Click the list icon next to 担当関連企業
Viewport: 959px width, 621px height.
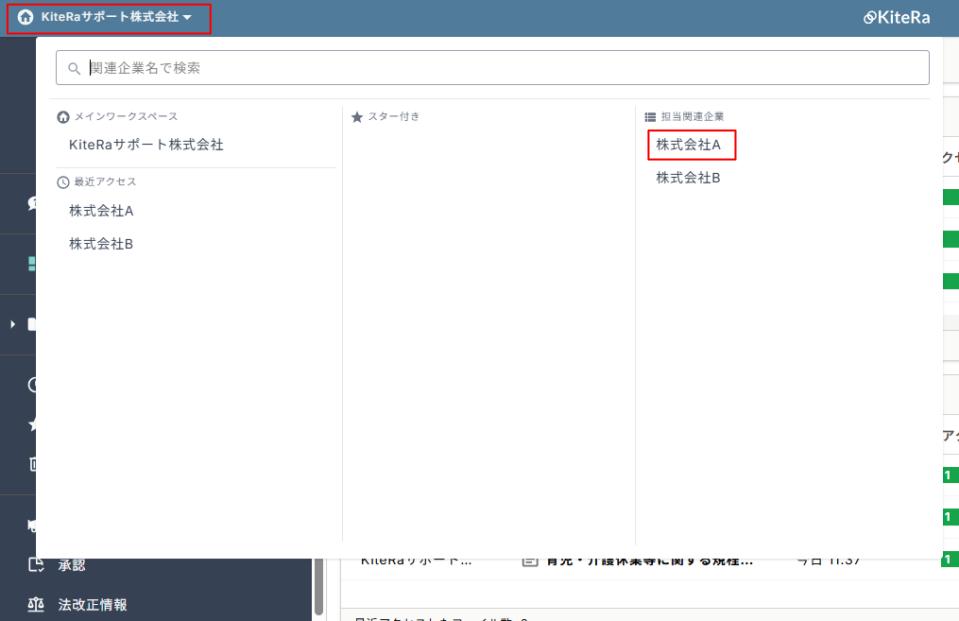coord(650,117)
